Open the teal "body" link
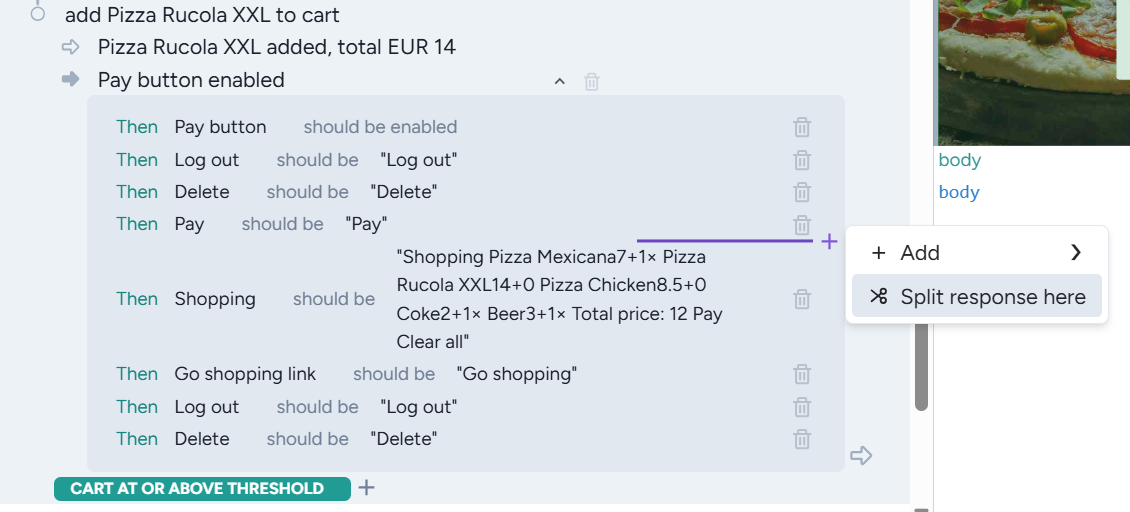 [959, 160]
